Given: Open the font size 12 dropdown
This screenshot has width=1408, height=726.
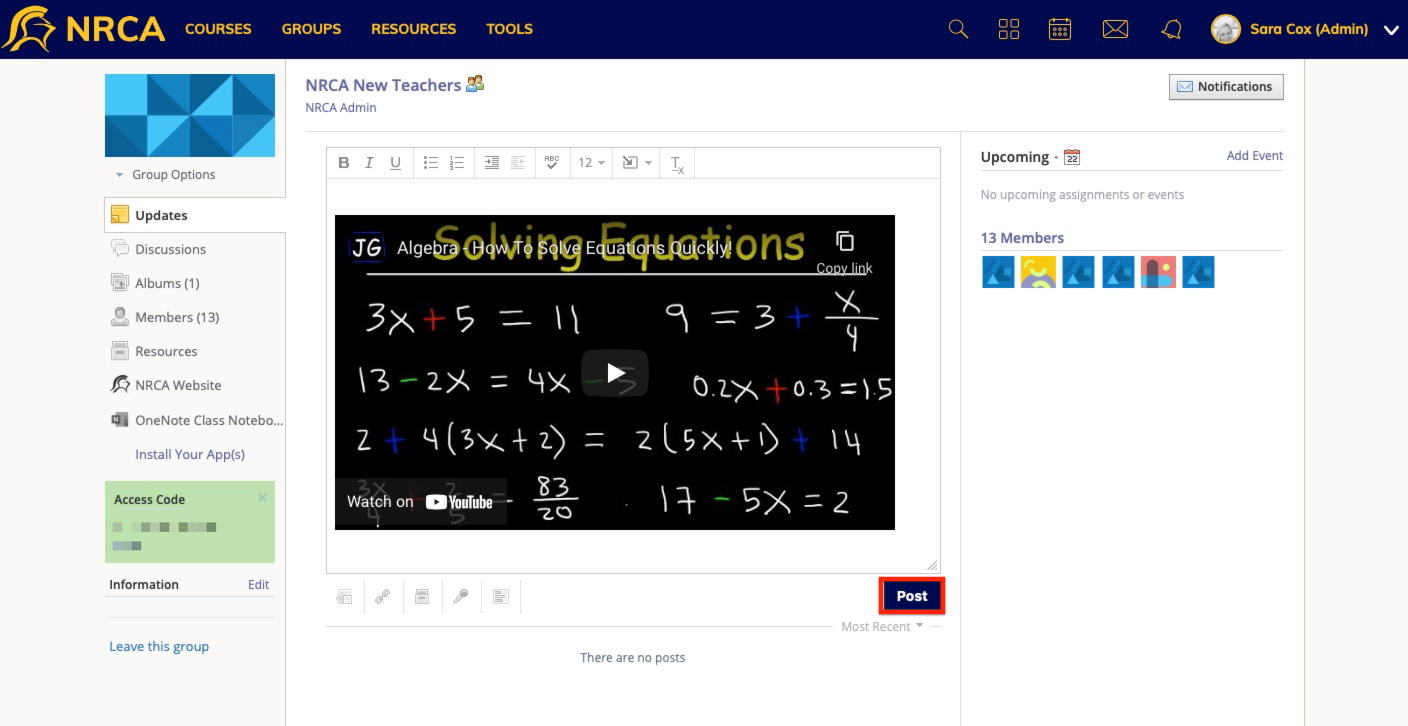Looking at the screenshot, I should pyautogui.click(x=591, y=163).
